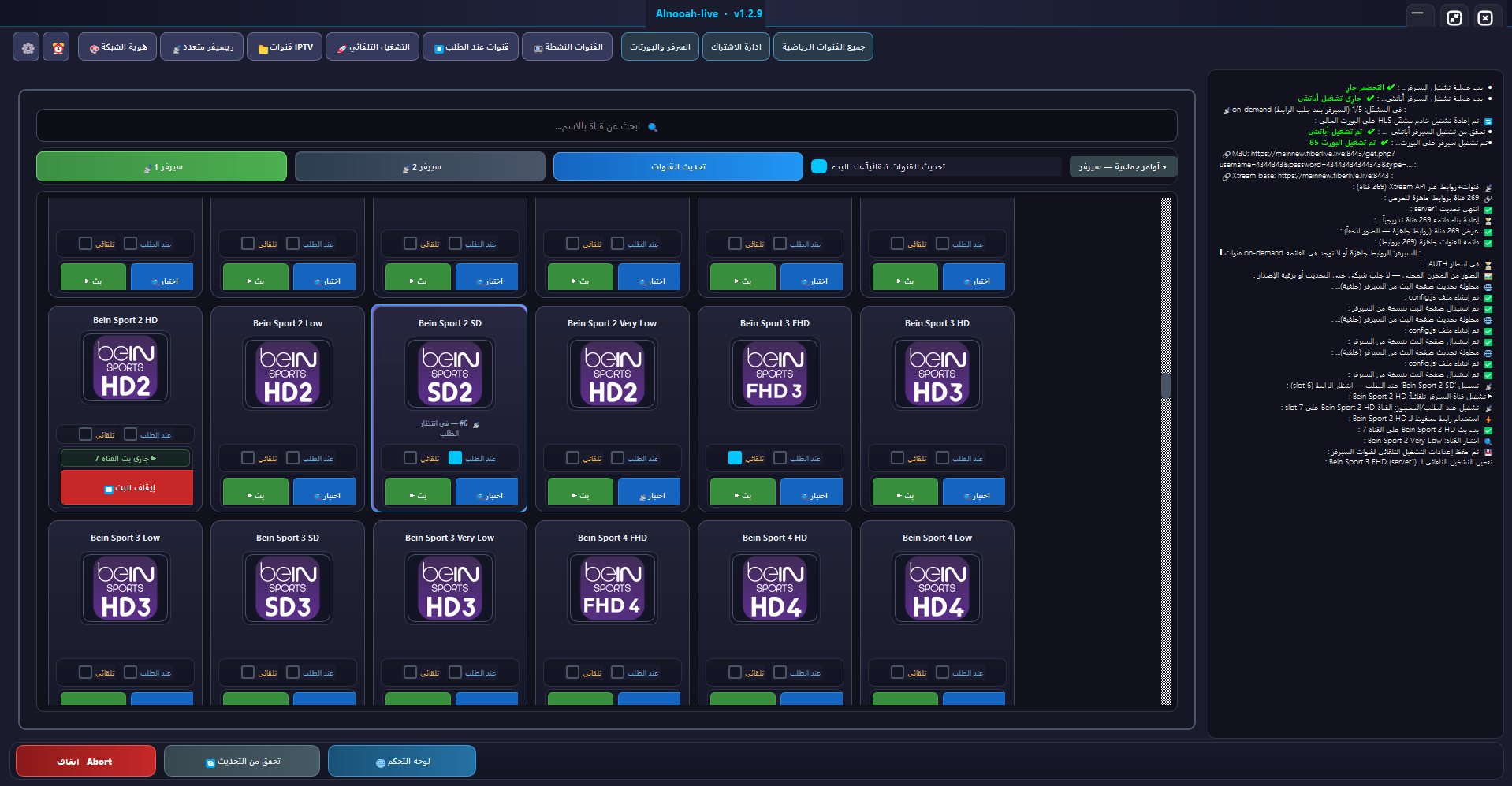Click the magnifier icon in the search bar
1512x786 pixels.
pyautogui.click(x=653, y=127)
